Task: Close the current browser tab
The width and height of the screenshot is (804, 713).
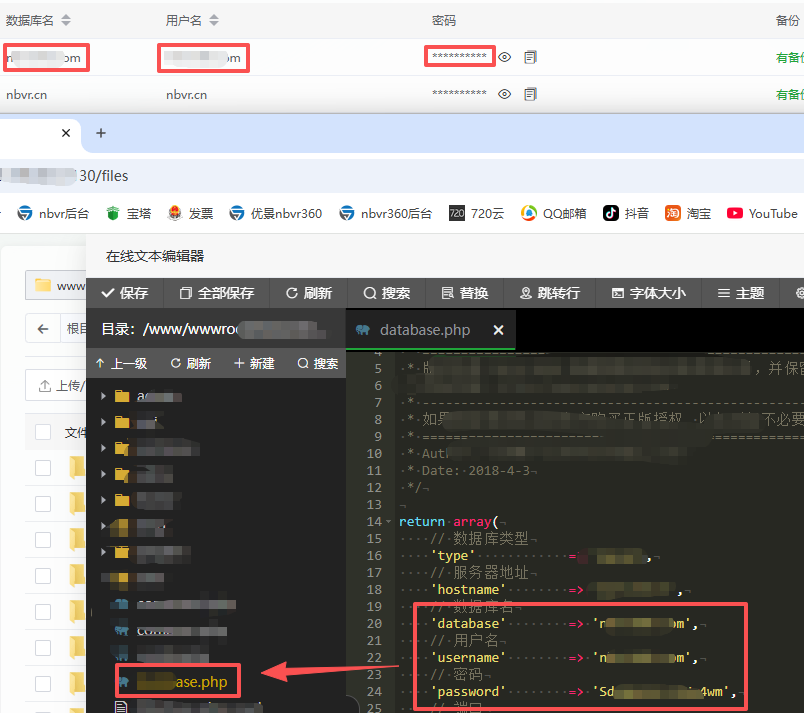Action: (x=66, y=133)
